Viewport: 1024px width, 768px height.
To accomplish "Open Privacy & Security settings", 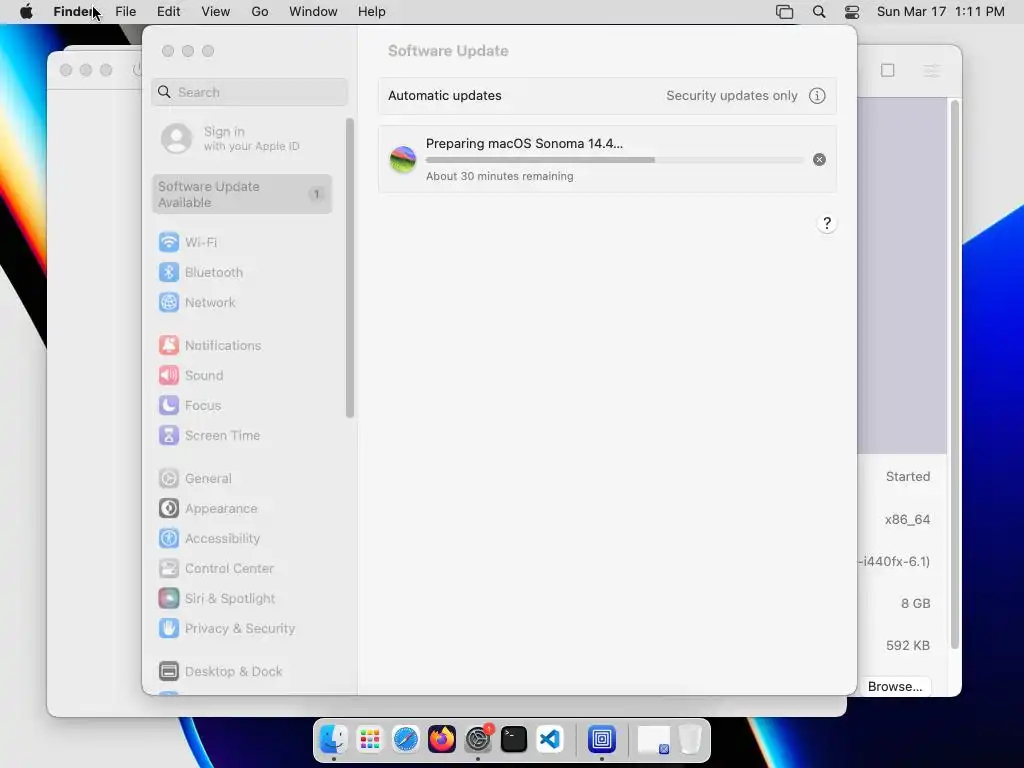I will [x=227, y=629].
